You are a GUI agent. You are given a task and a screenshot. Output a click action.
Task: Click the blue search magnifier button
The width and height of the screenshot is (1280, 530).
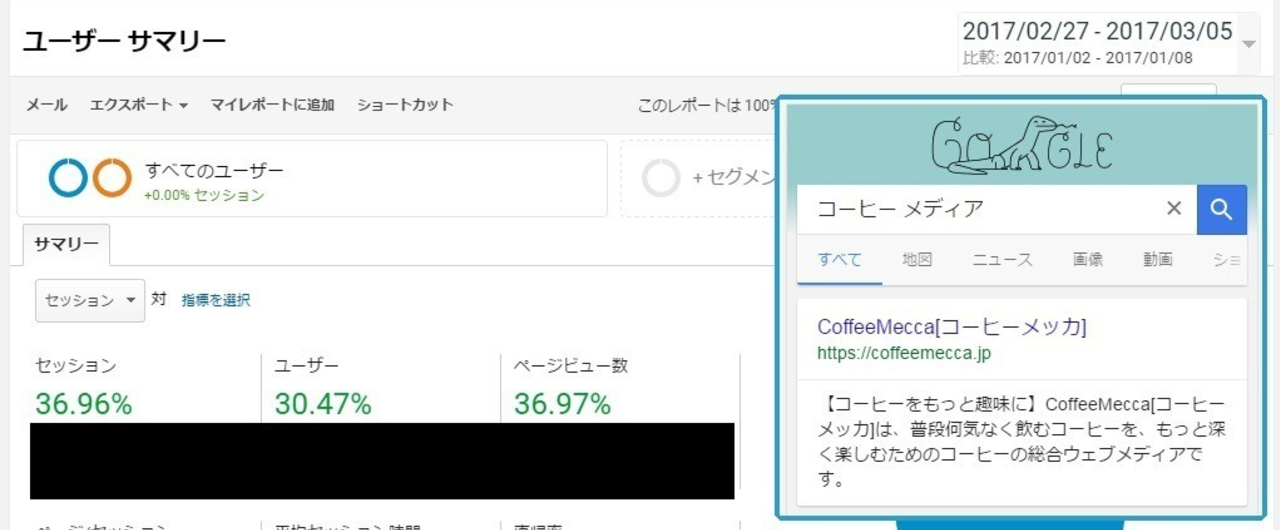click(x=1222, y=209)
